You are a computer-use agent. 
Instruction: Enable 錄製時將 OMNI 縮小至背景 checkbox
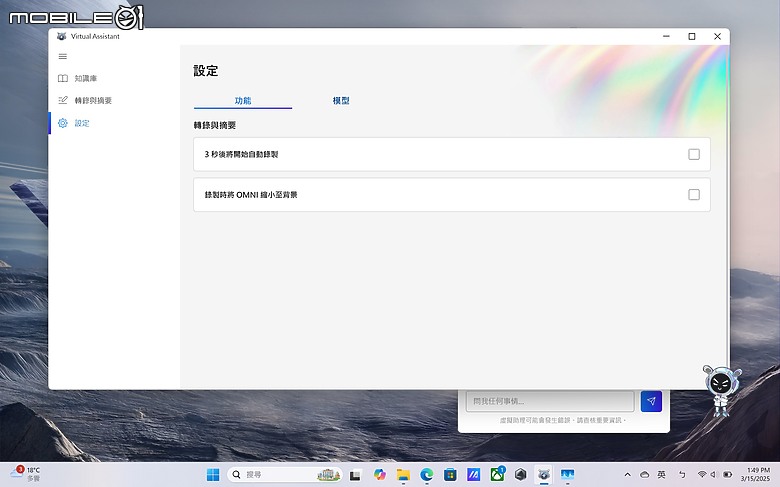click(693, 195)
